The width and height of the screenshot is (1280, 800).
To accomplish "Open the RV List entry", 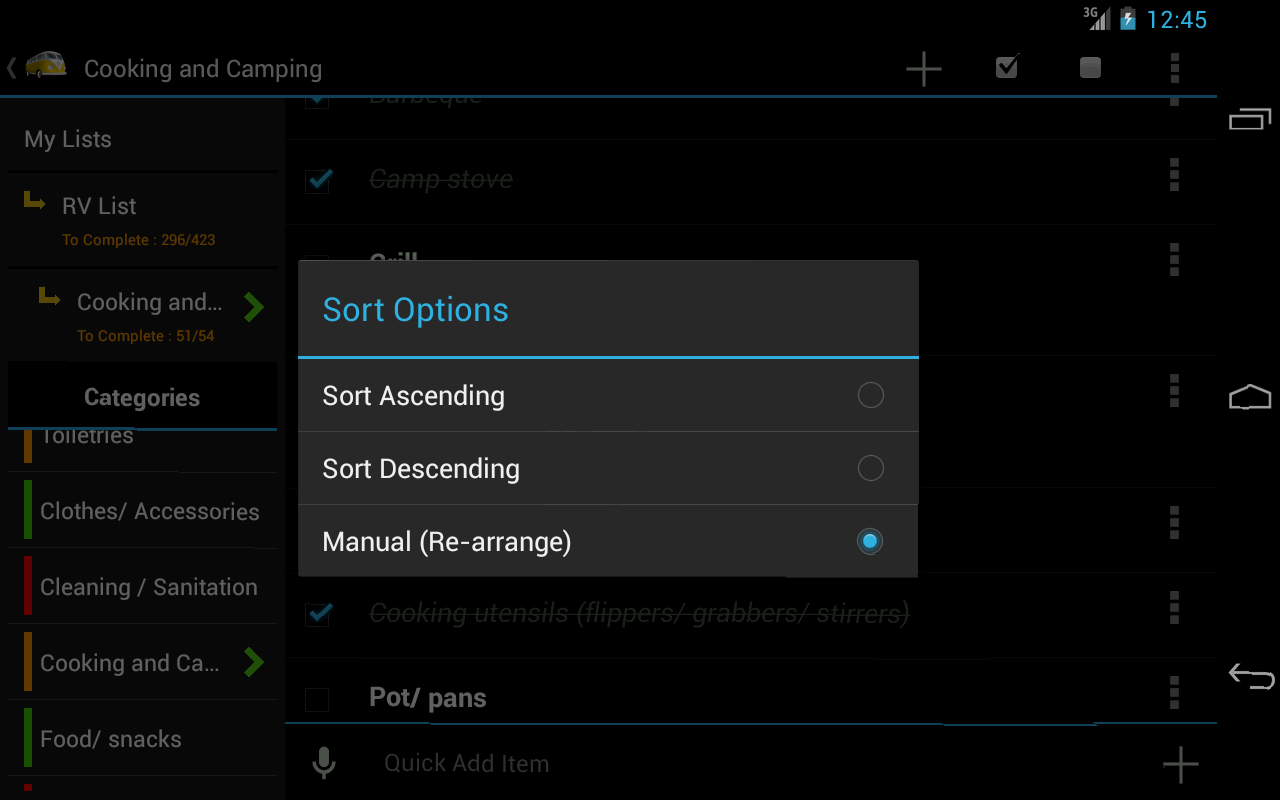I will [x=100, y=206].
